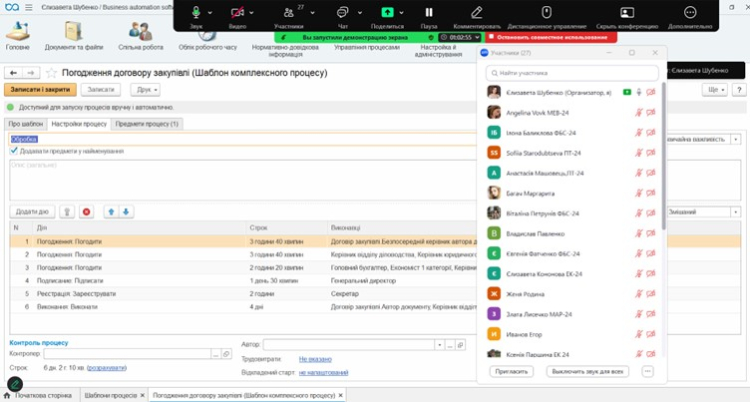The height and width of the screenshot is (402, 750).
Task: Open the annotation (Комментировать) tool
Action: (477, 12)
